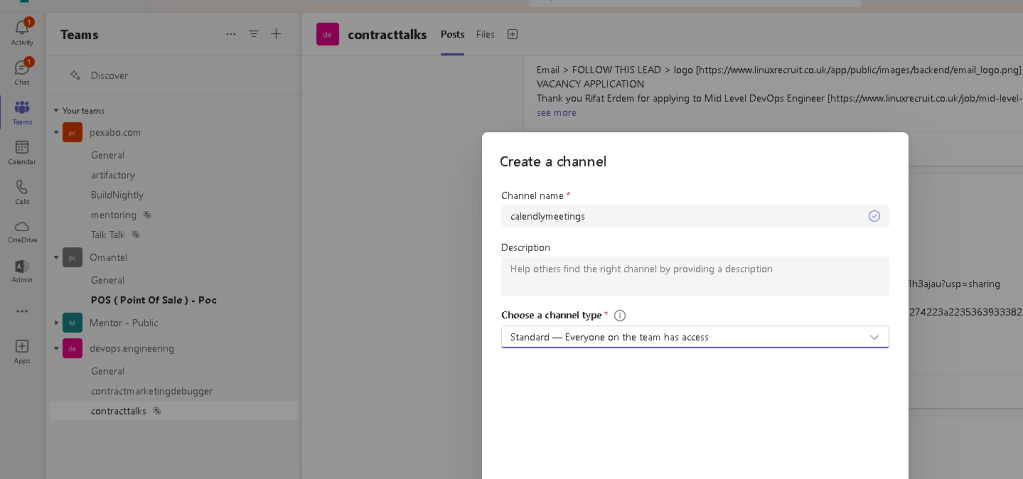
Task: Click the contracttalks channel title in header
Action: [x=388, y=35]
